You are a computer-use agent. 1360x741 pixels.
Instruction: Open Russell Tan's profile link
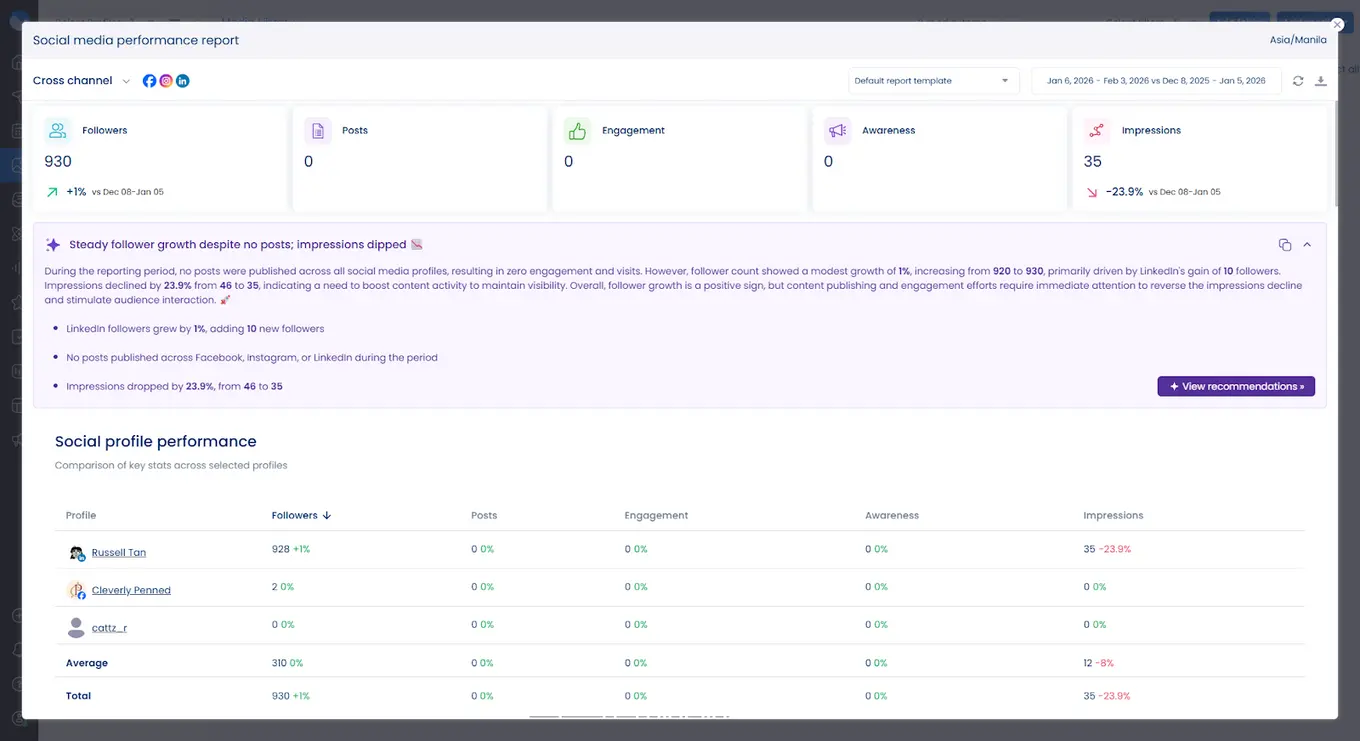point(118,552)
